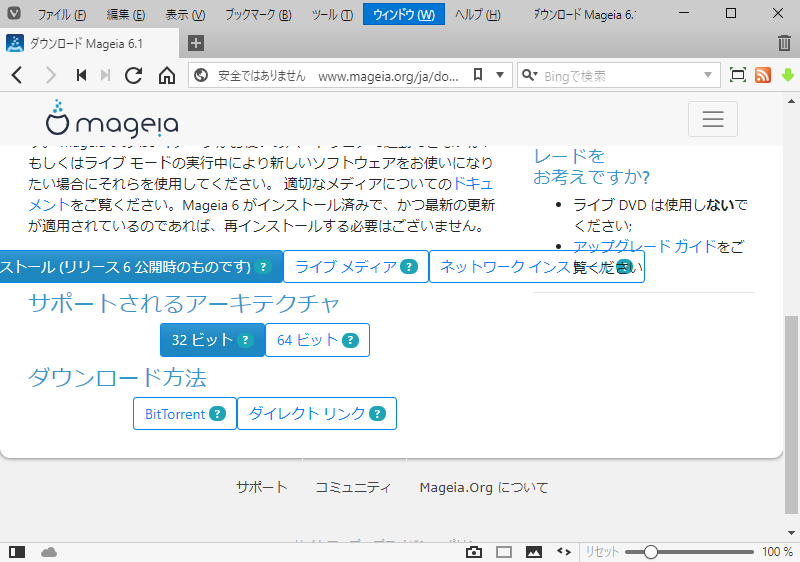
Task: Go forward to next page
Action: point(51,75)
